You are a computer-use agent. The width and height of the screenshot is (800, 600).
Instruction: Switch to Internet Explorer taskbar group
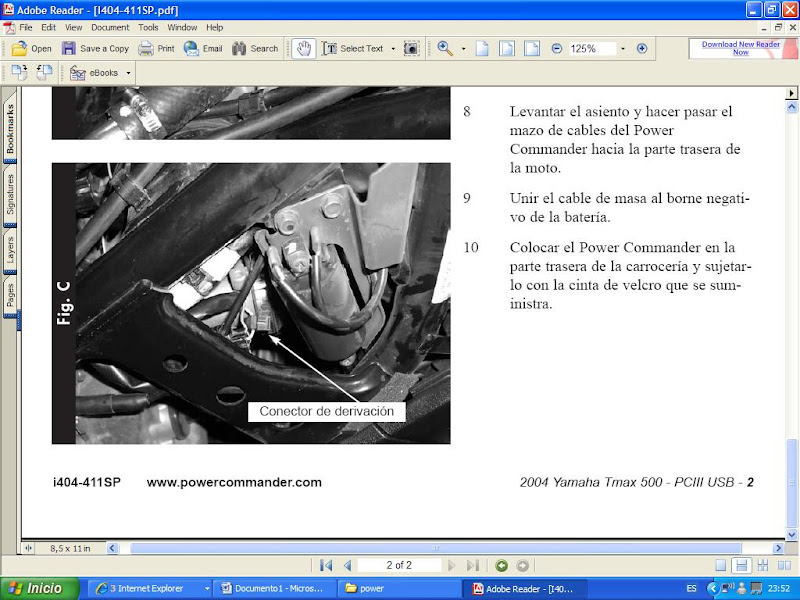(x=152, y=588)
